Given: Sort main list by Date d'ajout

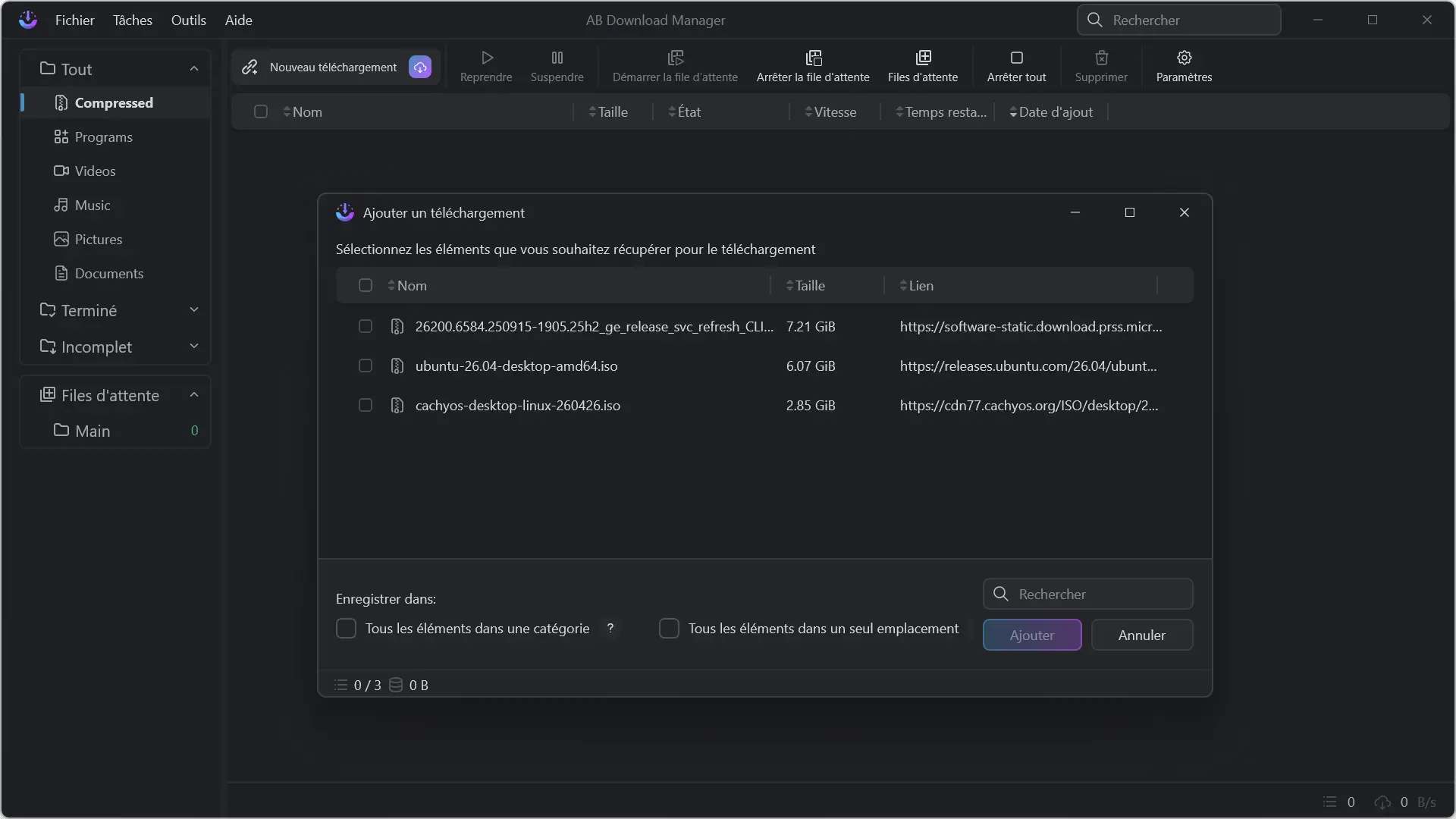Looking at the screenshot, I should (1051, 111).
